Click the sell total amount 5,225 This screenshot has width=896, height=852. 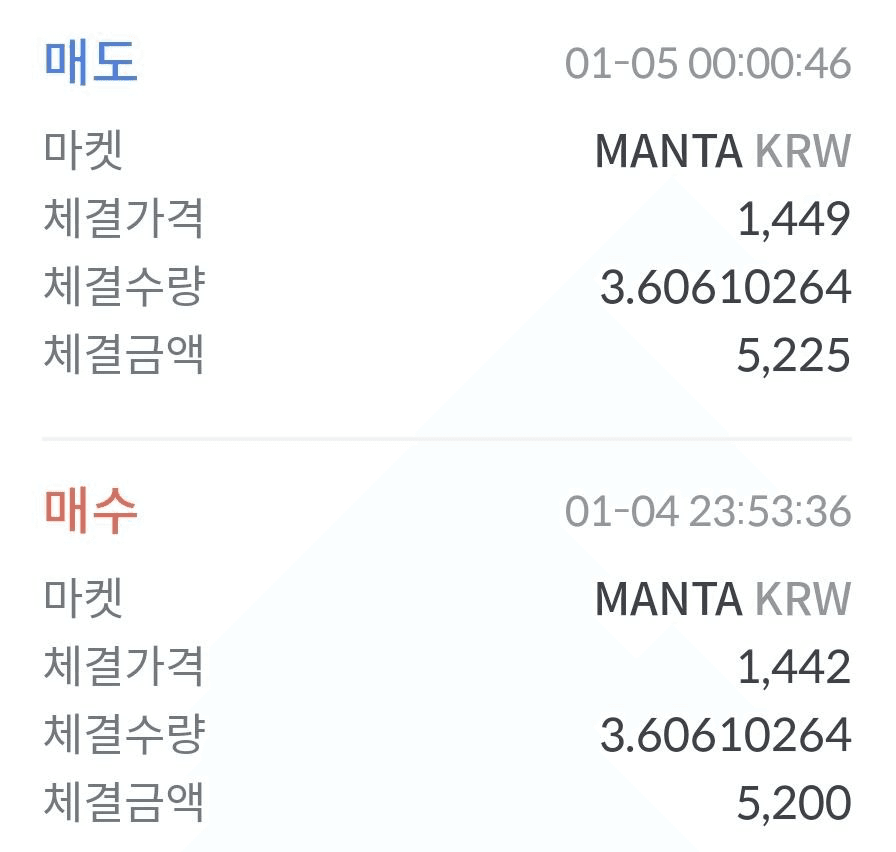click(x=793, y=356)
